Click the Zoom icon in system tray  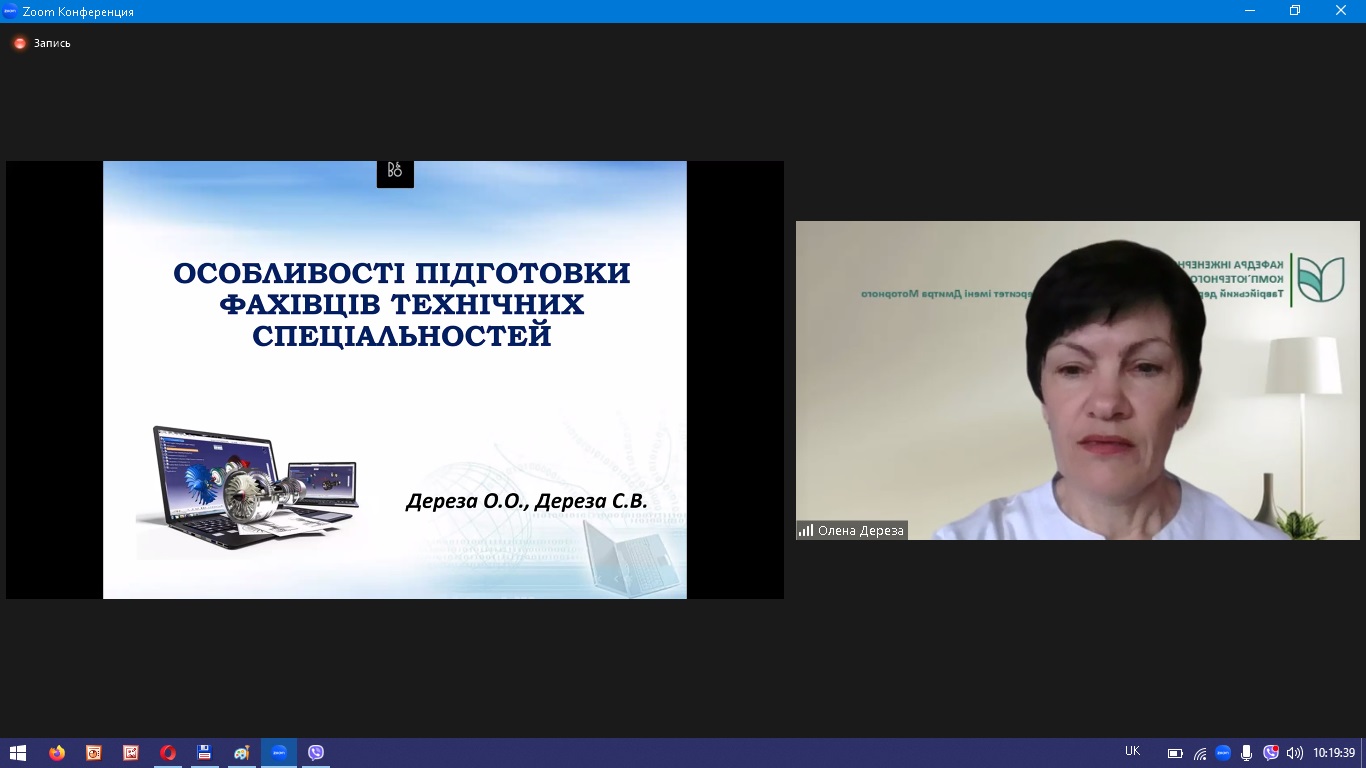coord(1222,753)
